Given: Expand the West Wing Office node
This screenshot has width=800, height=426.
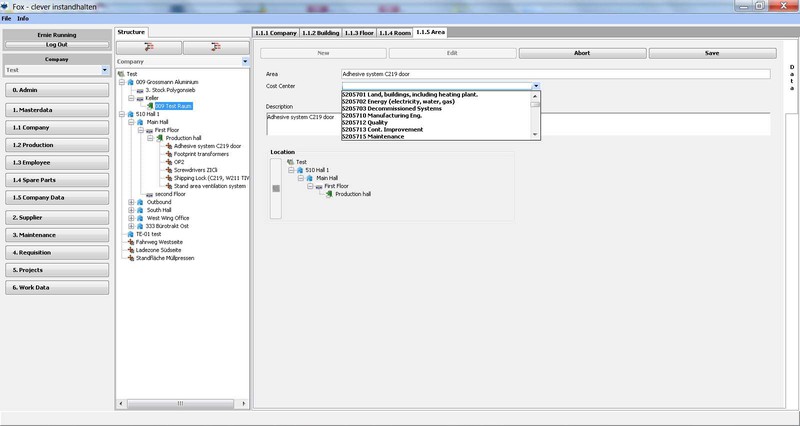Looking at the screenshot, I should 131,218.
